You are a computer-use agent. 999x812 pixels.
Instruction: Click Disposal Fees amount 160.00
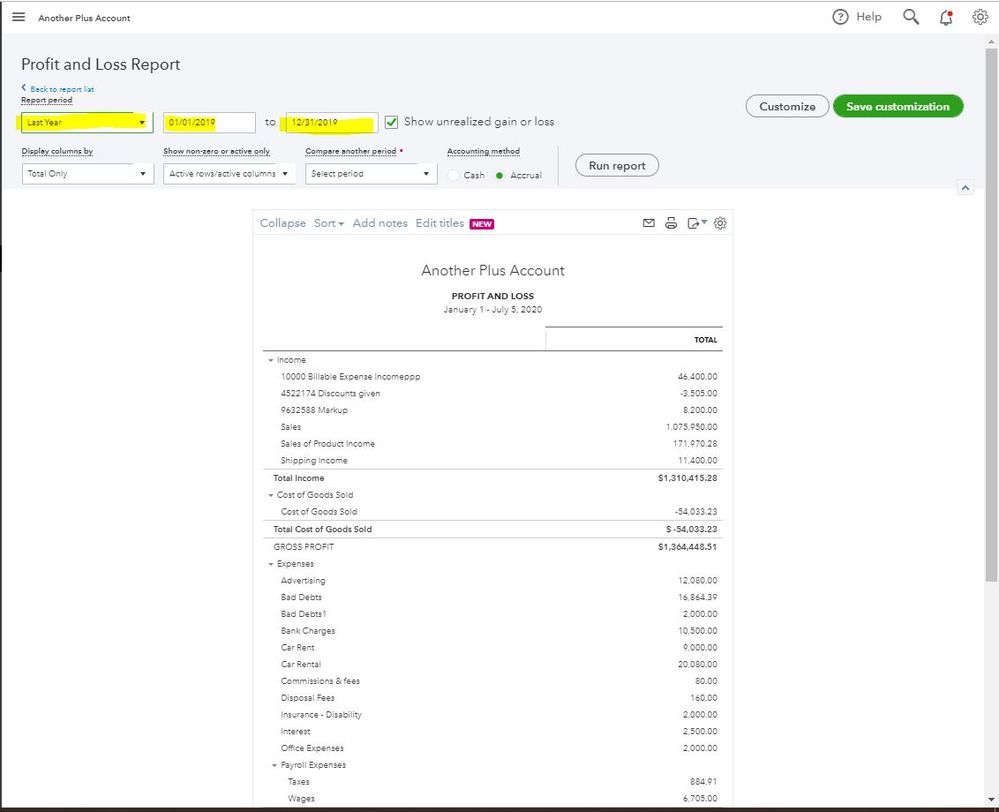(x=703, y=698)
